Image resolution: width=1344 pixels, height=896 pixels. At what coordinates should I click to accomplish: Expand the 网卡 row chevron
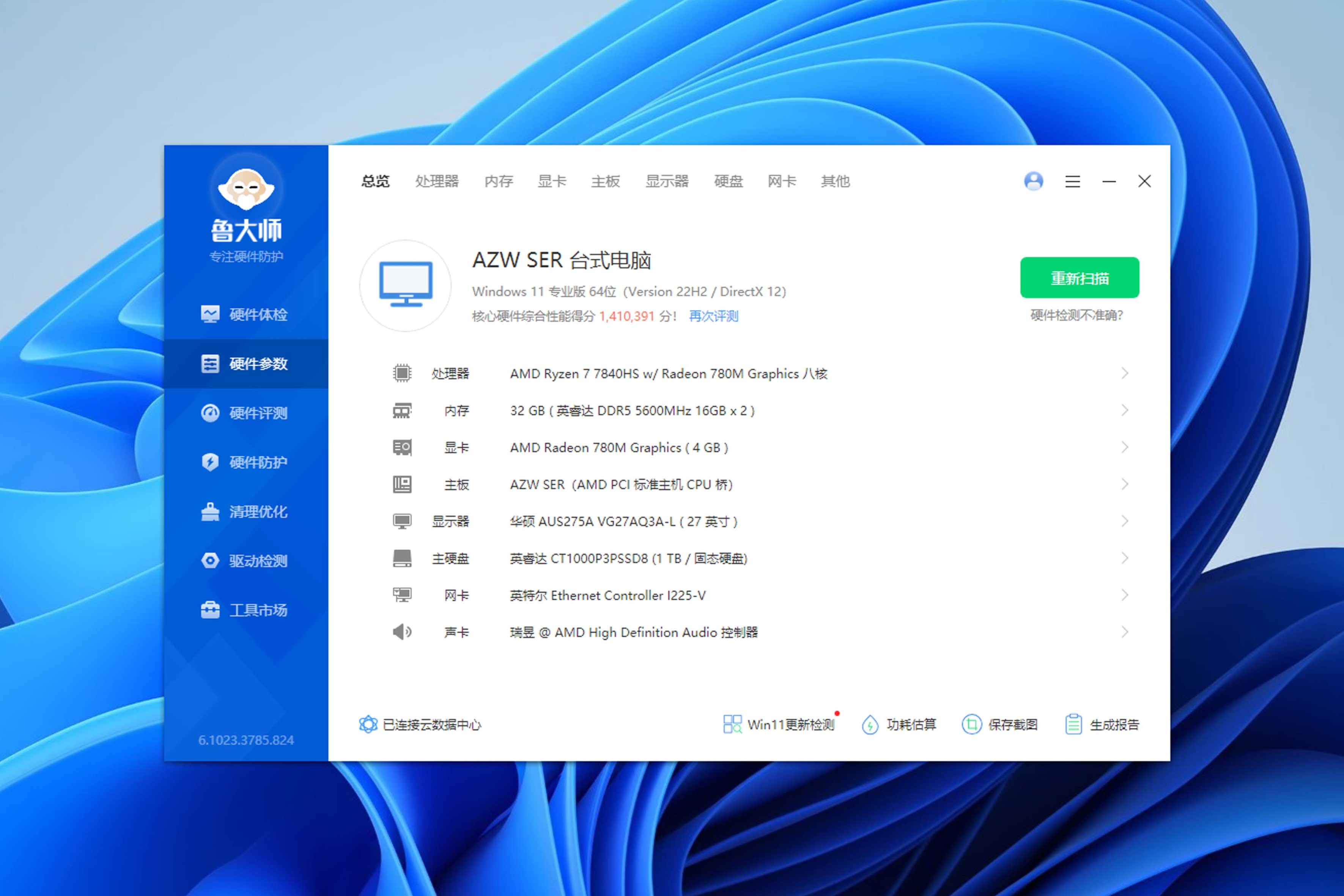(x=1125, y=595)
